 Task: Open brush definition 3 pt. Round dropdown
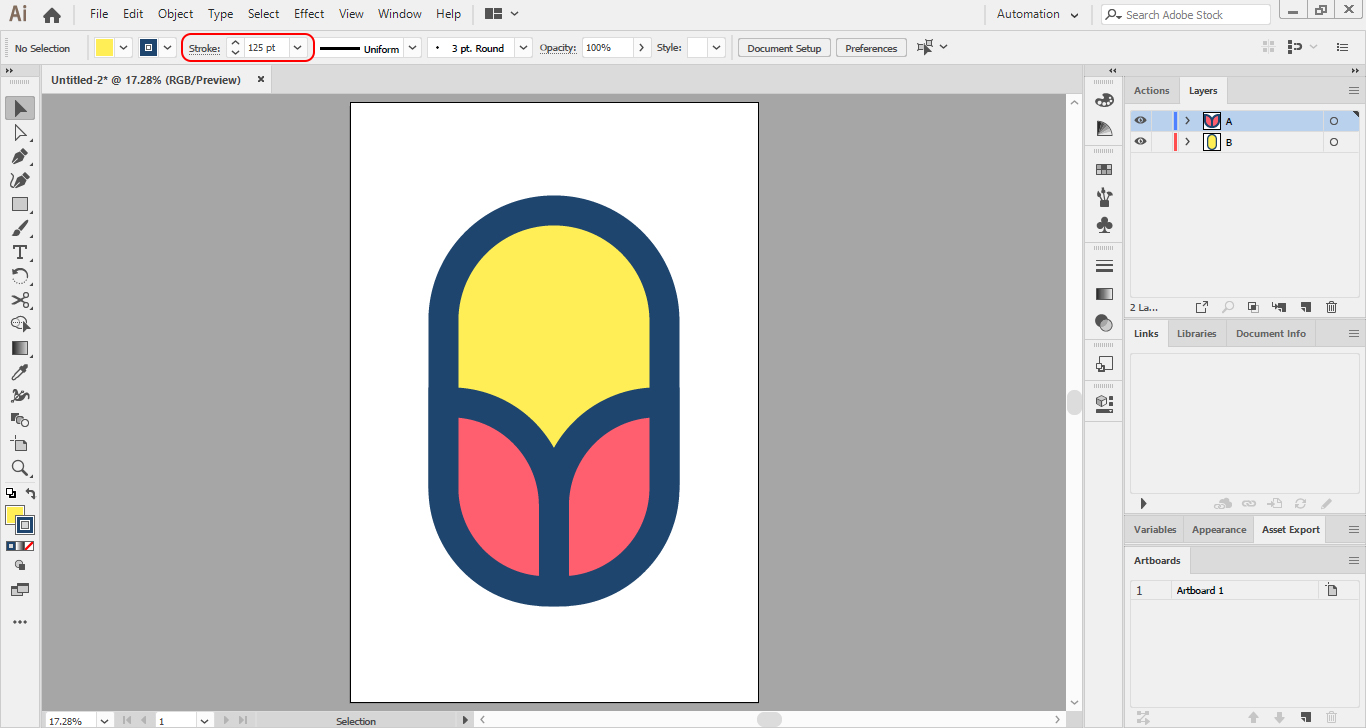tap(523, 48)
